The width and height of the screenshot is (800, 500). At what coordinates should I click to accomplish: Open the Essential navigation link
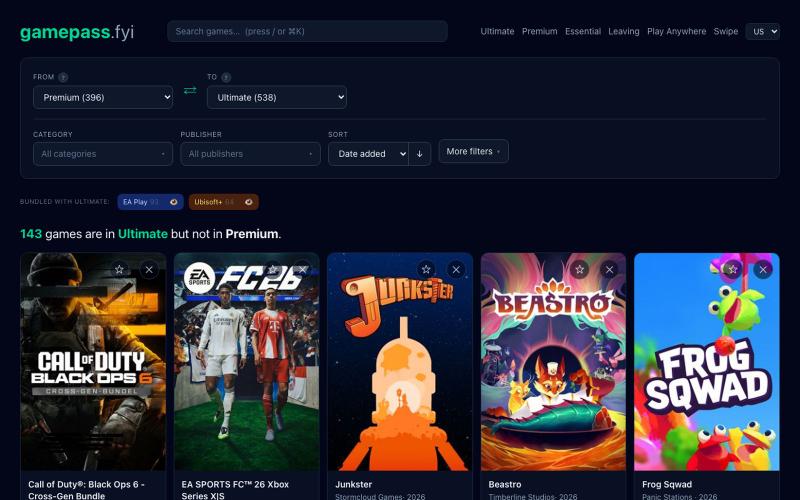pos(583,31)
